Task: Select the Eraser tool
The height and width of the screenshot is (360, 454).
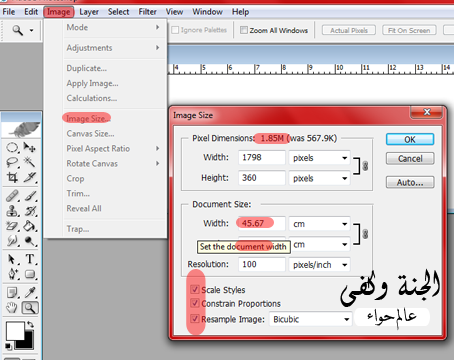Action: coord(12,226)
